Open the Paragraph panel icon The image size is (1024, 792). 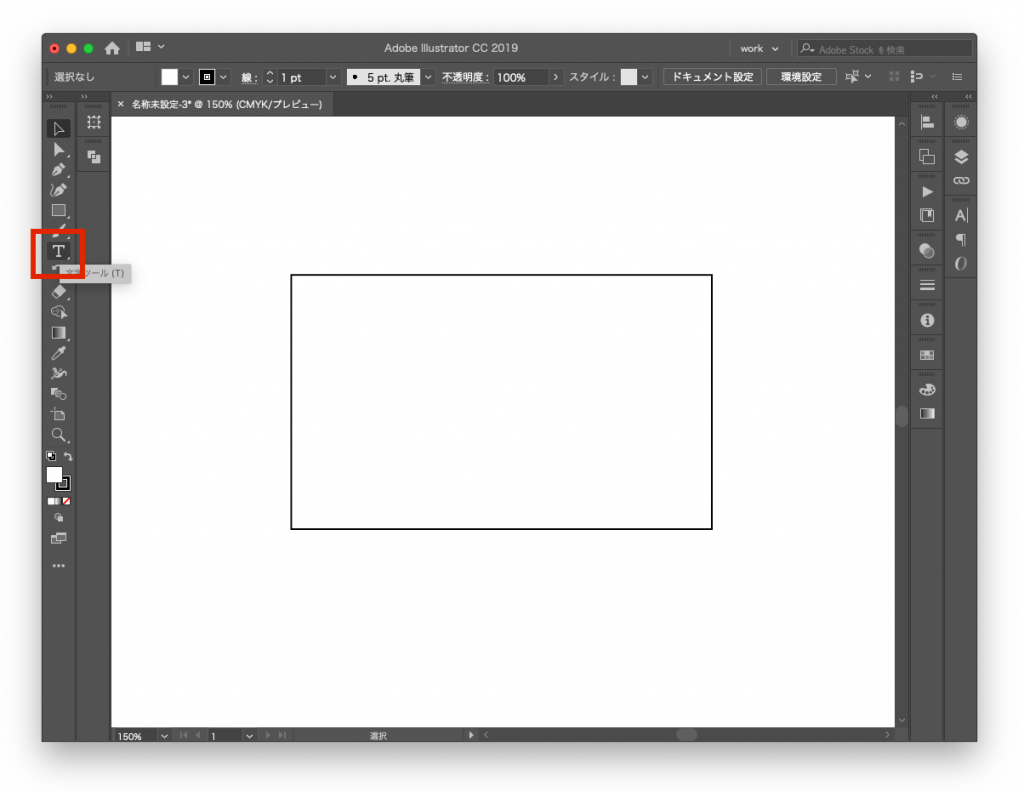point(961,240)
